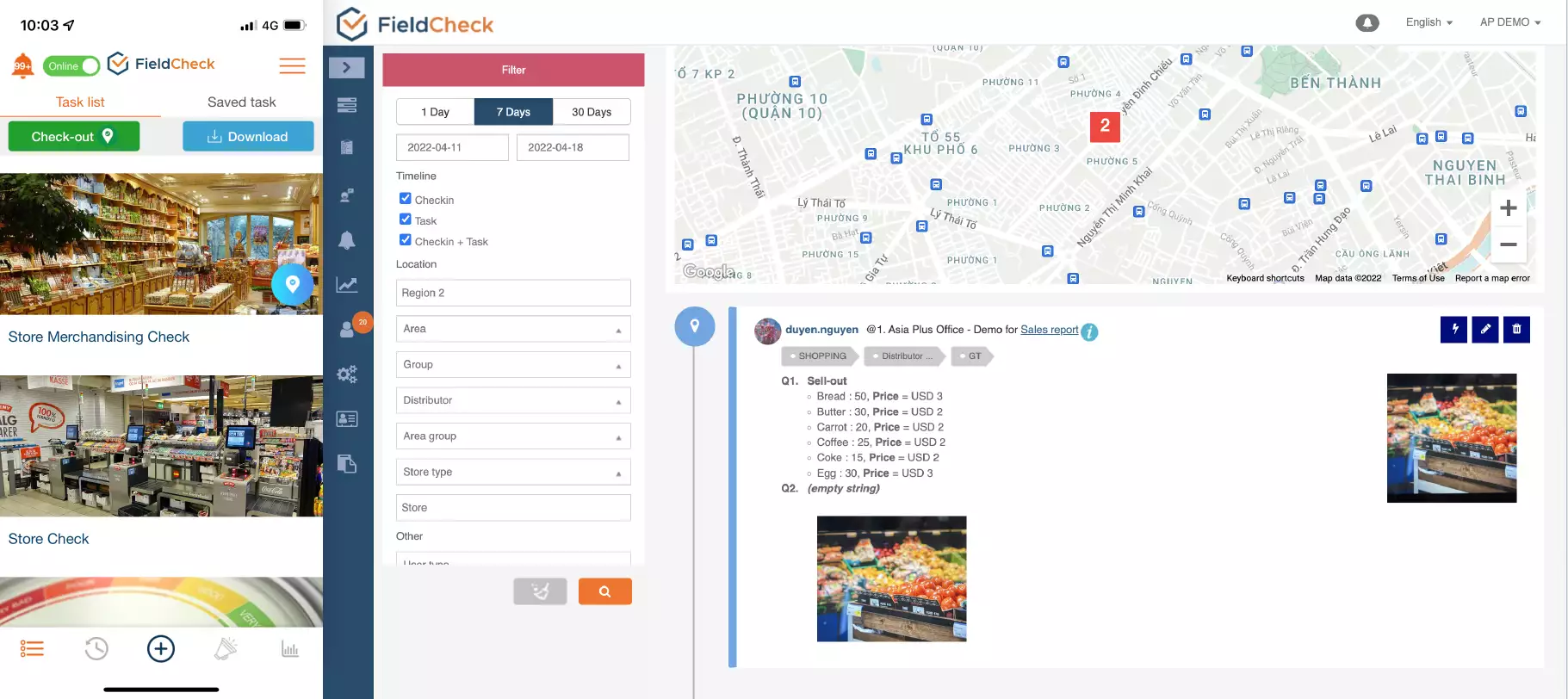
Task: Tap the location pin on Store Merchandising photo
Action: (x=293, y=284)
